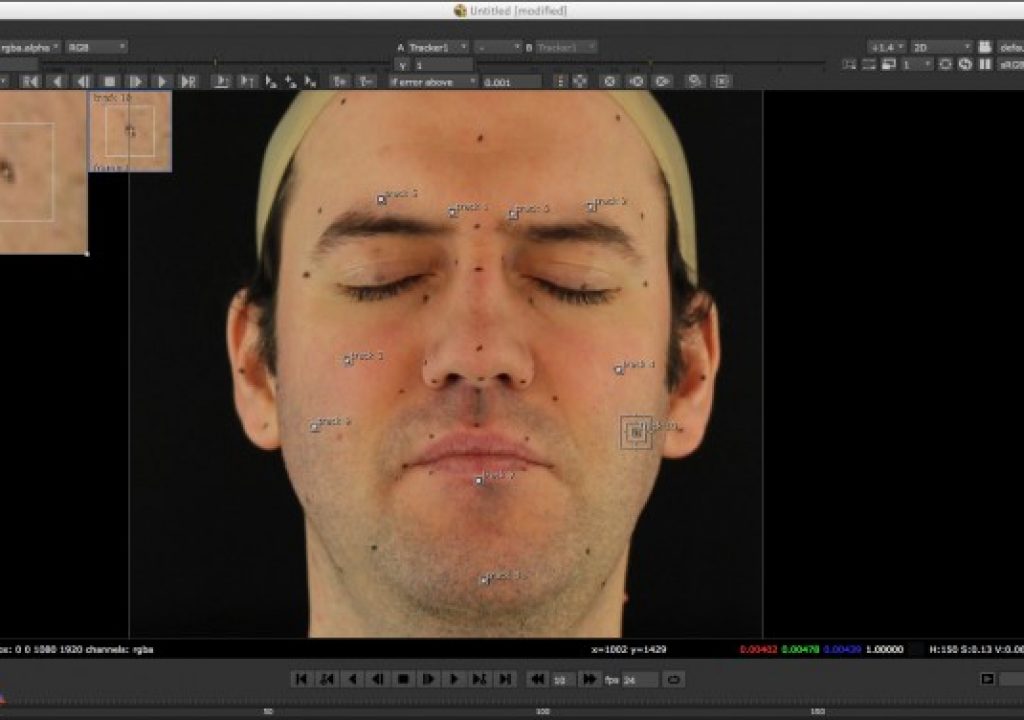Click the middle add-track cursor icon with plus
The image size is (1024, 720).
point(290,82)
